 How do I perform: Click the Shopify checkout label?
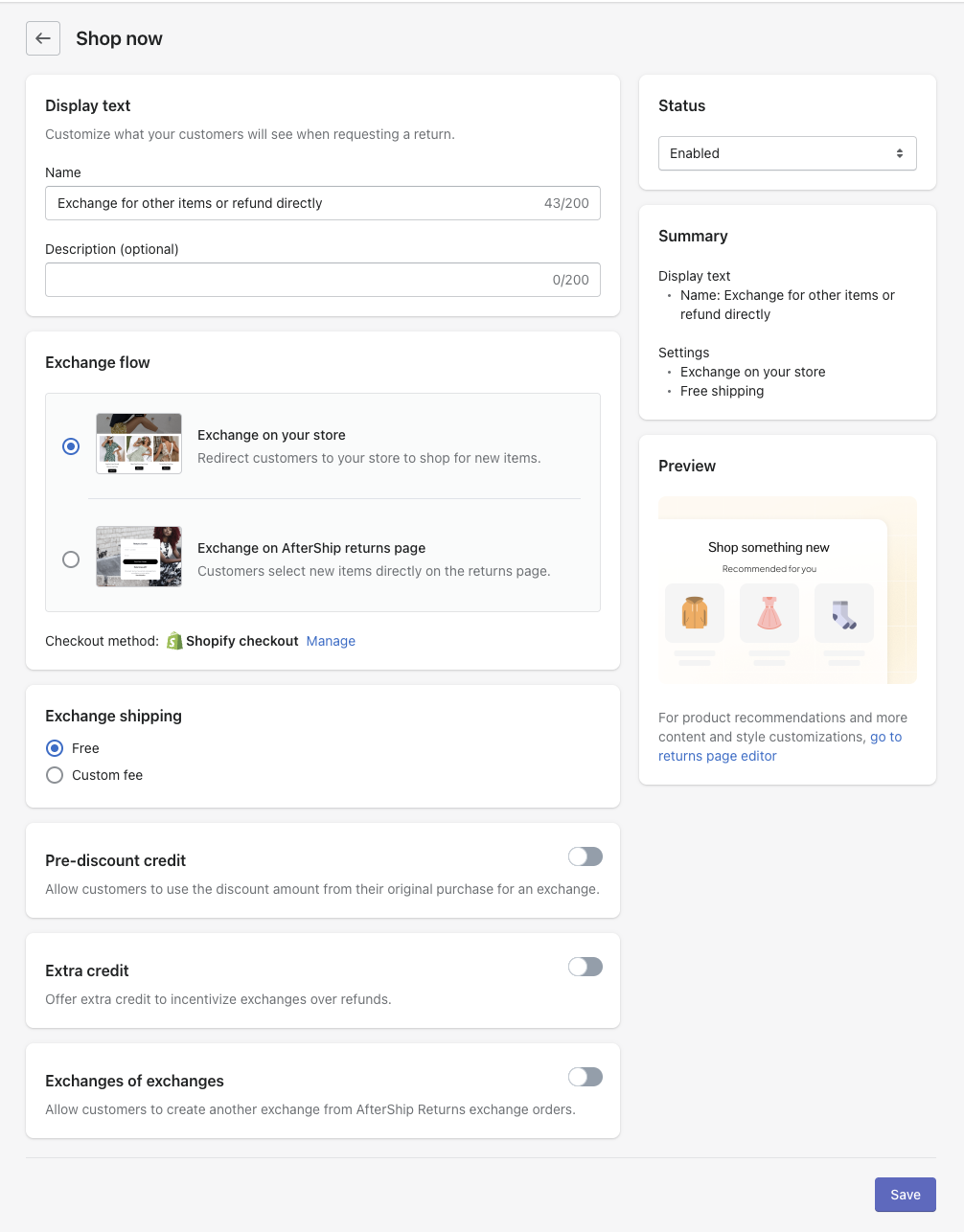pos(241,641)
